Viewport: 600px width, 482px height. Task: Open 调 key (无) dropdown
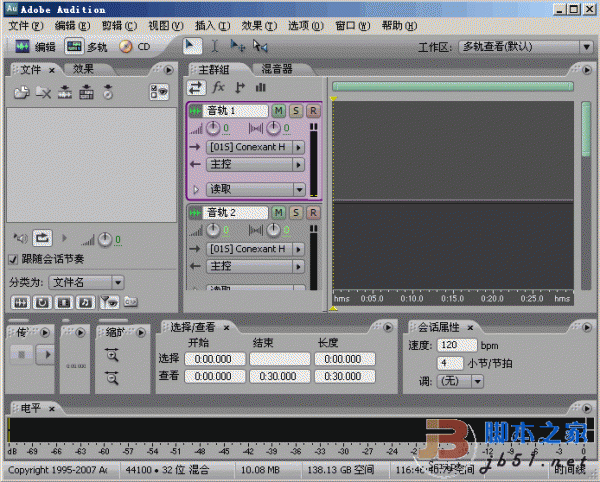pyautogui.click(x=478, y=381)
